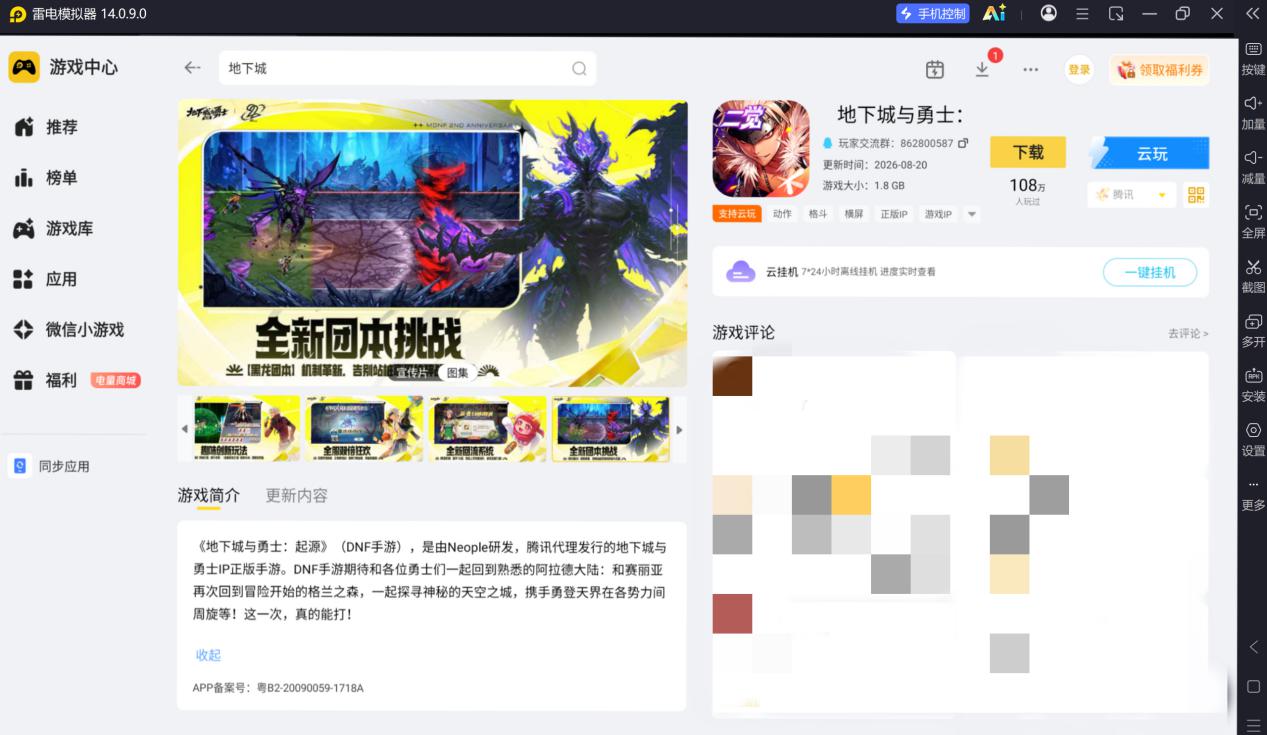This screenshot has width=1267, height=735.
Task: Click the 动作 tag
Action: 782,214
